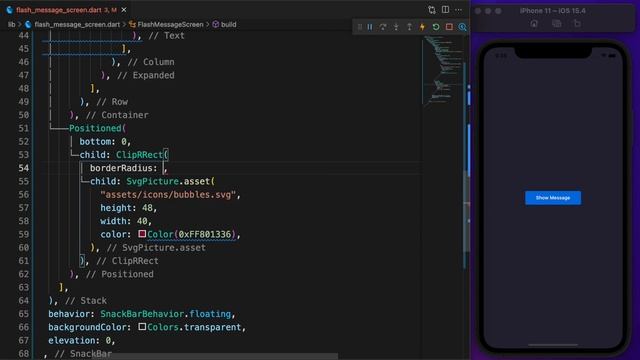The height and width of the screenshot is (360, 640).
Task: Click the backgroundColor property name
Action: 87,327
